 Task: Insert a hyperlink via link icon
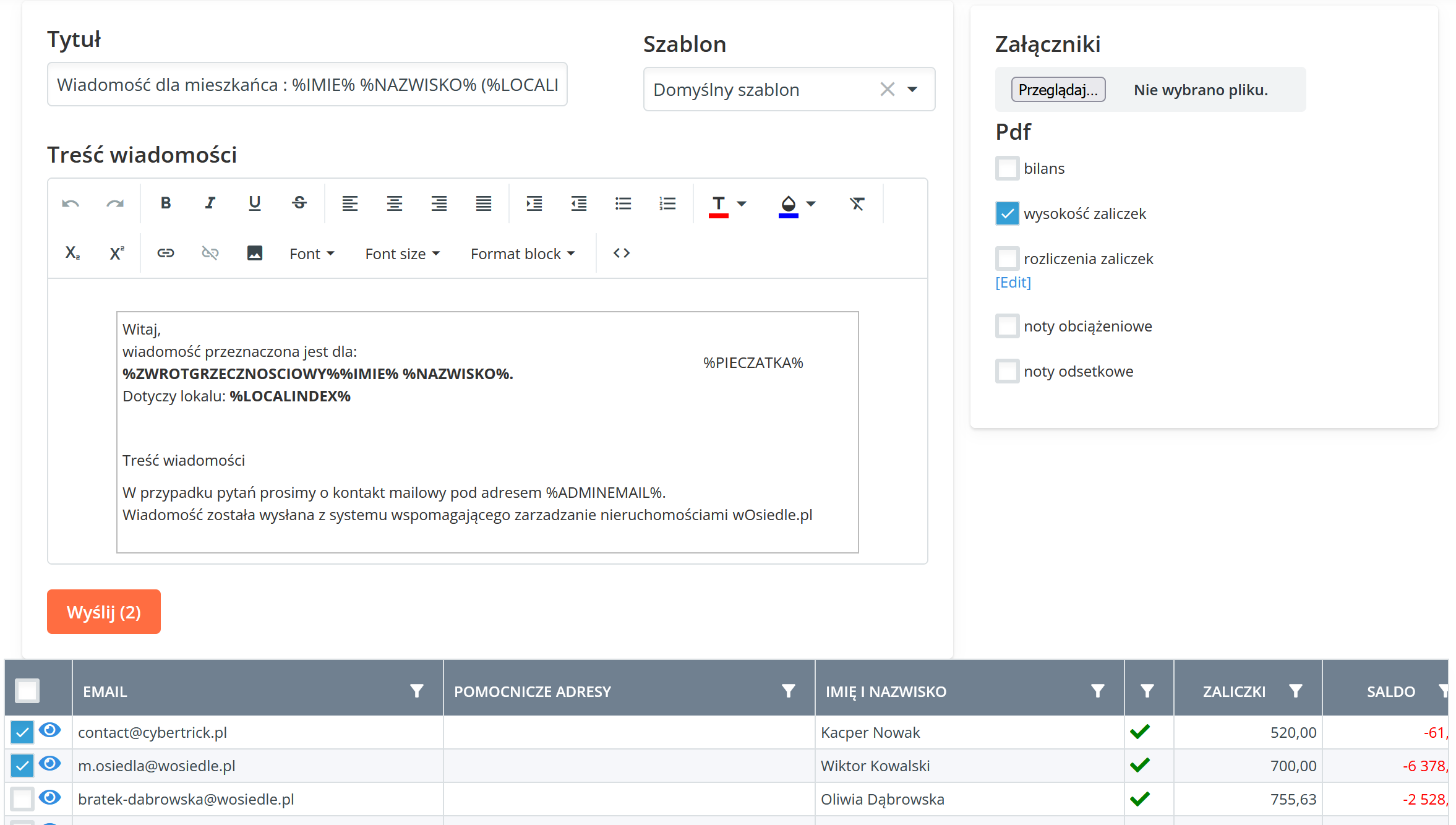(165, 253)
